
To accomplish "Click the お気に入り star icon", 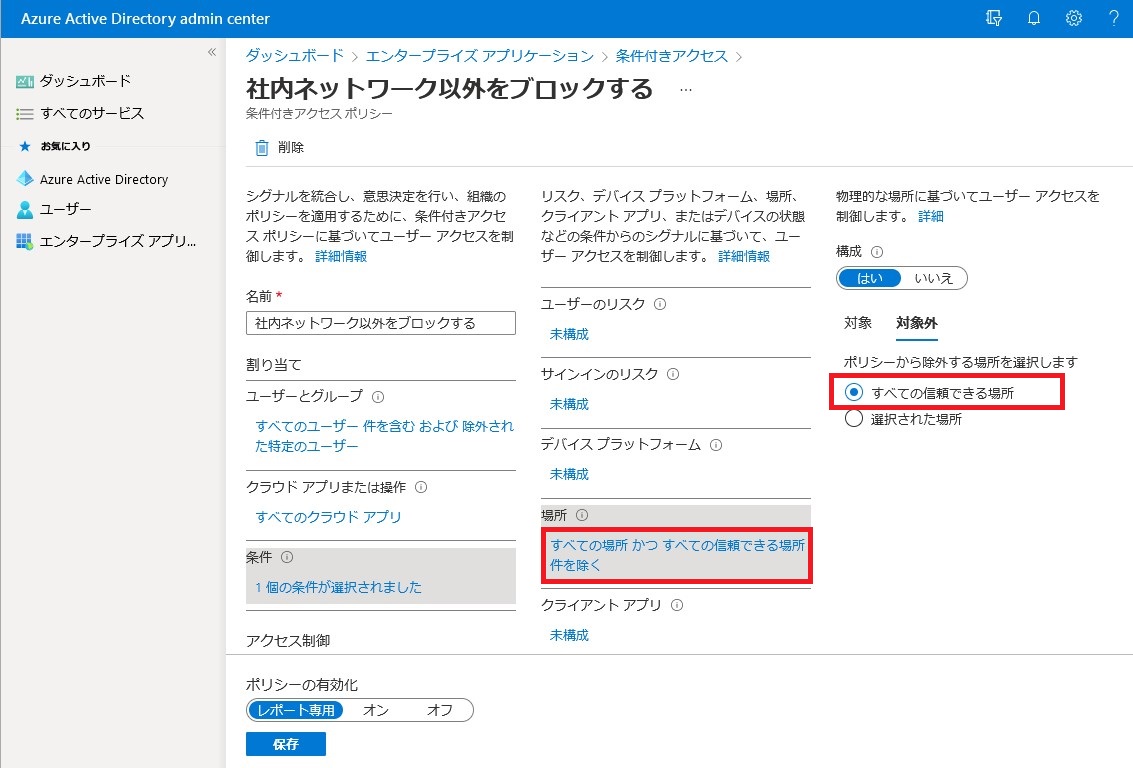I will click(x=25, y=146).
